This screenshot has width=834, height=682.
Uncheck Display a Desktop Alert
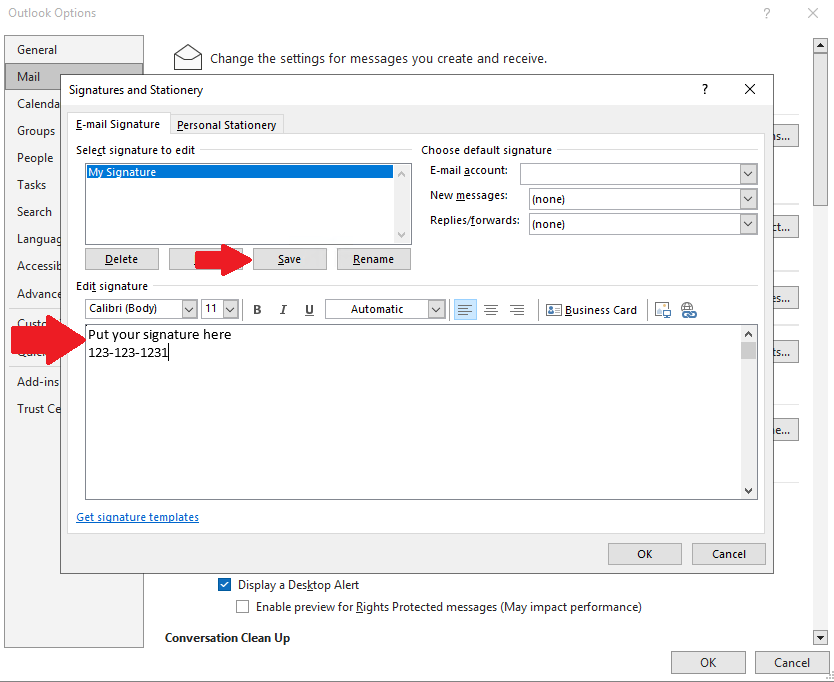click(x=224, y=585)
